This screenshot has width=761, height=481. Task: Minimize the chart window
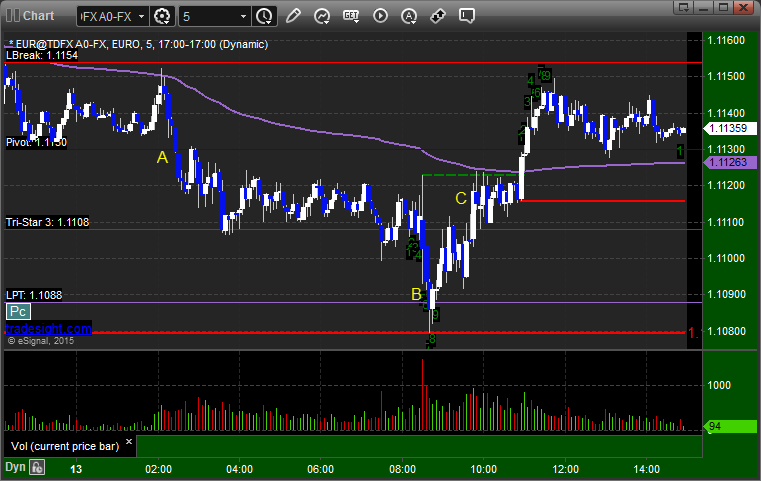click(x=704, y=7)
